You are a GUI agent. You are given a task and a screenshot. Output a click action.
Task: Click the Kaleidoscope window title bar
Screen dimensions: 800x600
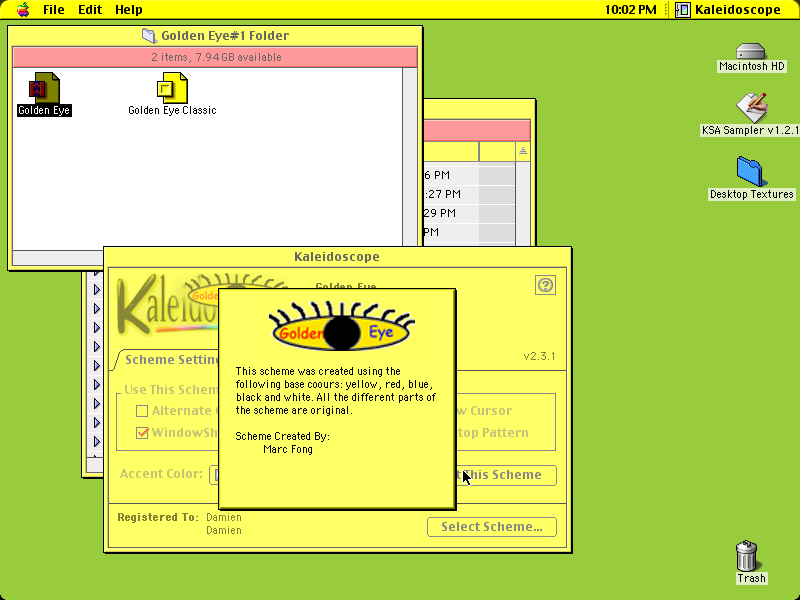point(337,257)
